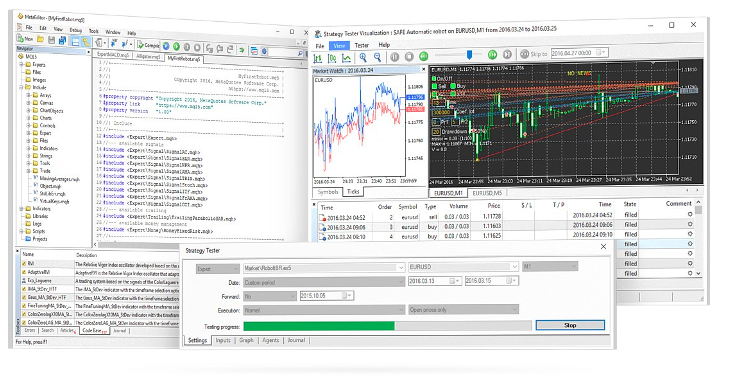Toggle the Sell green box on chart
This screenshot has width=741, height=376.
tap(435, 86)
